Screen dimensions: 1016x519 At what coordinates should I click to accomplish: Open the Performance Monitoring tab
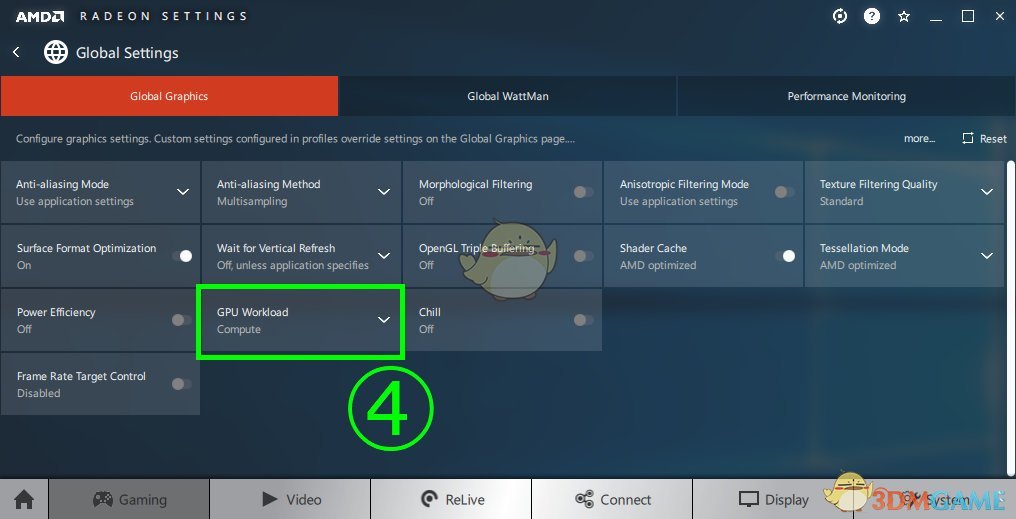(846, 96)
